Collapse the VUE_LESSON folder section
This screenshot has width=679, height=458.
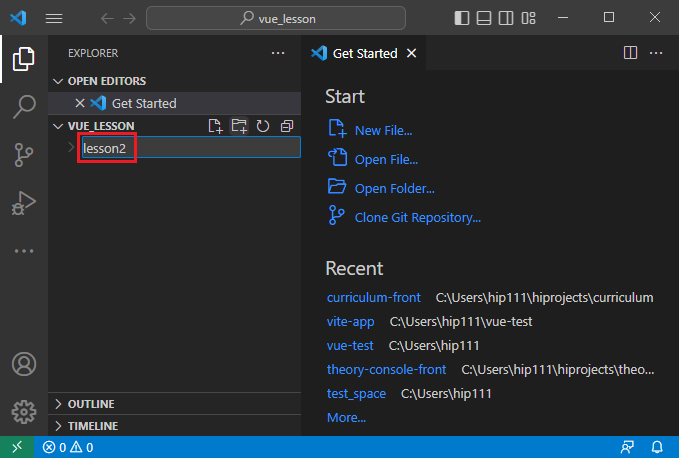click(58, 126)
